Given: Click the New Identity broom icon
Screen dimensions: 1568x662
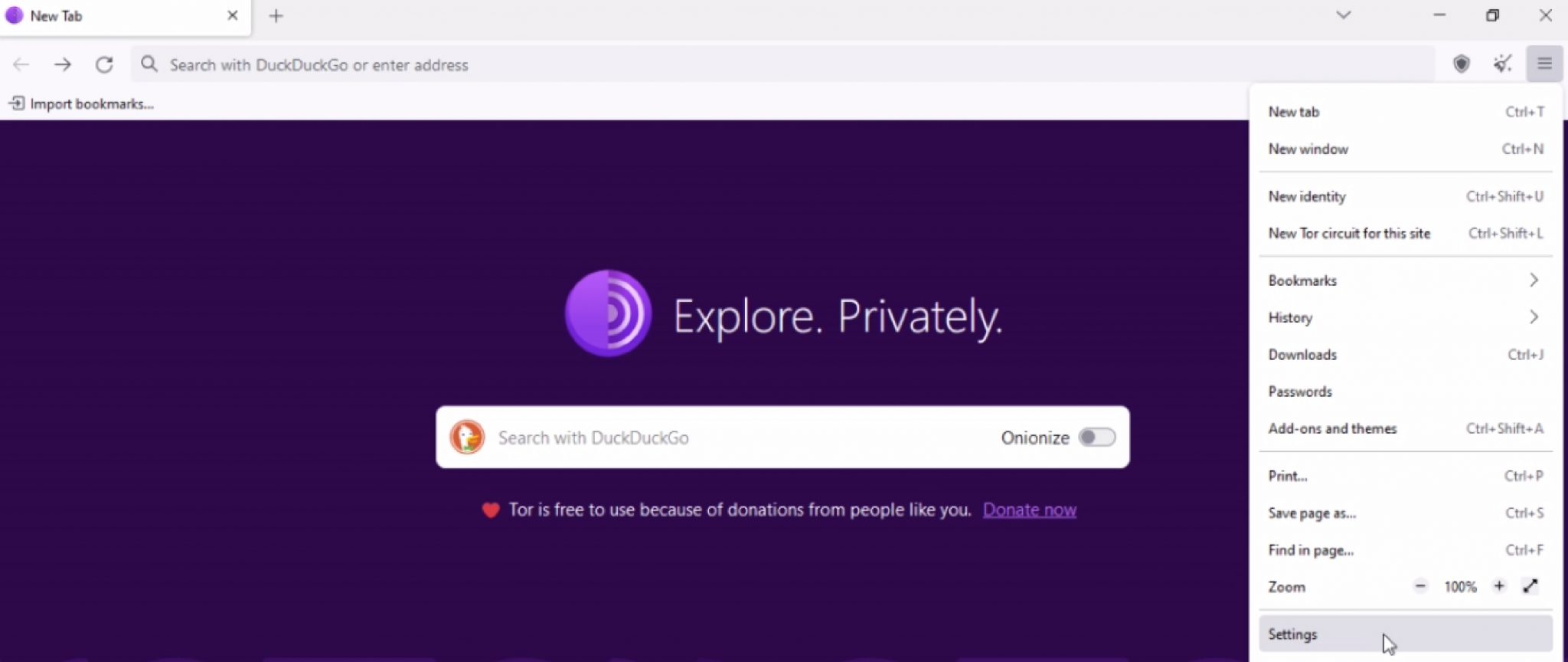Looking at the screenshot, I should (1502, 64).
